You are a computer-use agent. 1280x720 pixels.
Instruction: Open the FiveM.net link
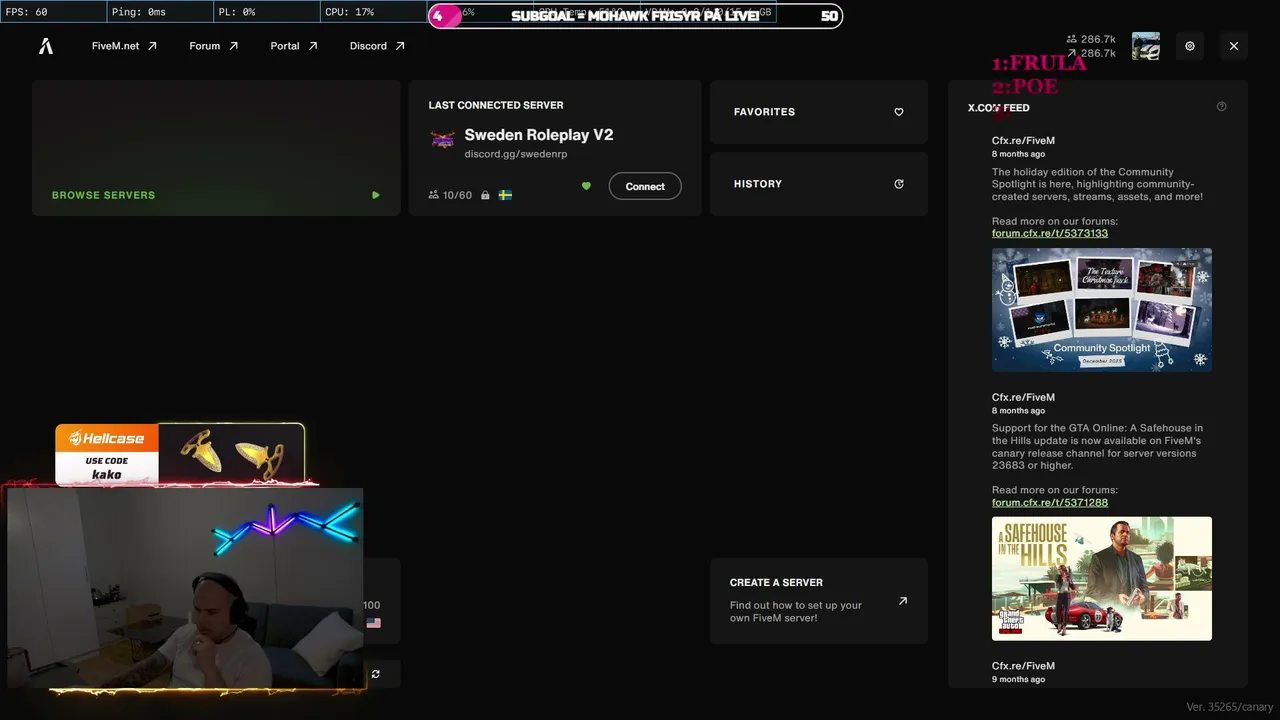[124, 46]
